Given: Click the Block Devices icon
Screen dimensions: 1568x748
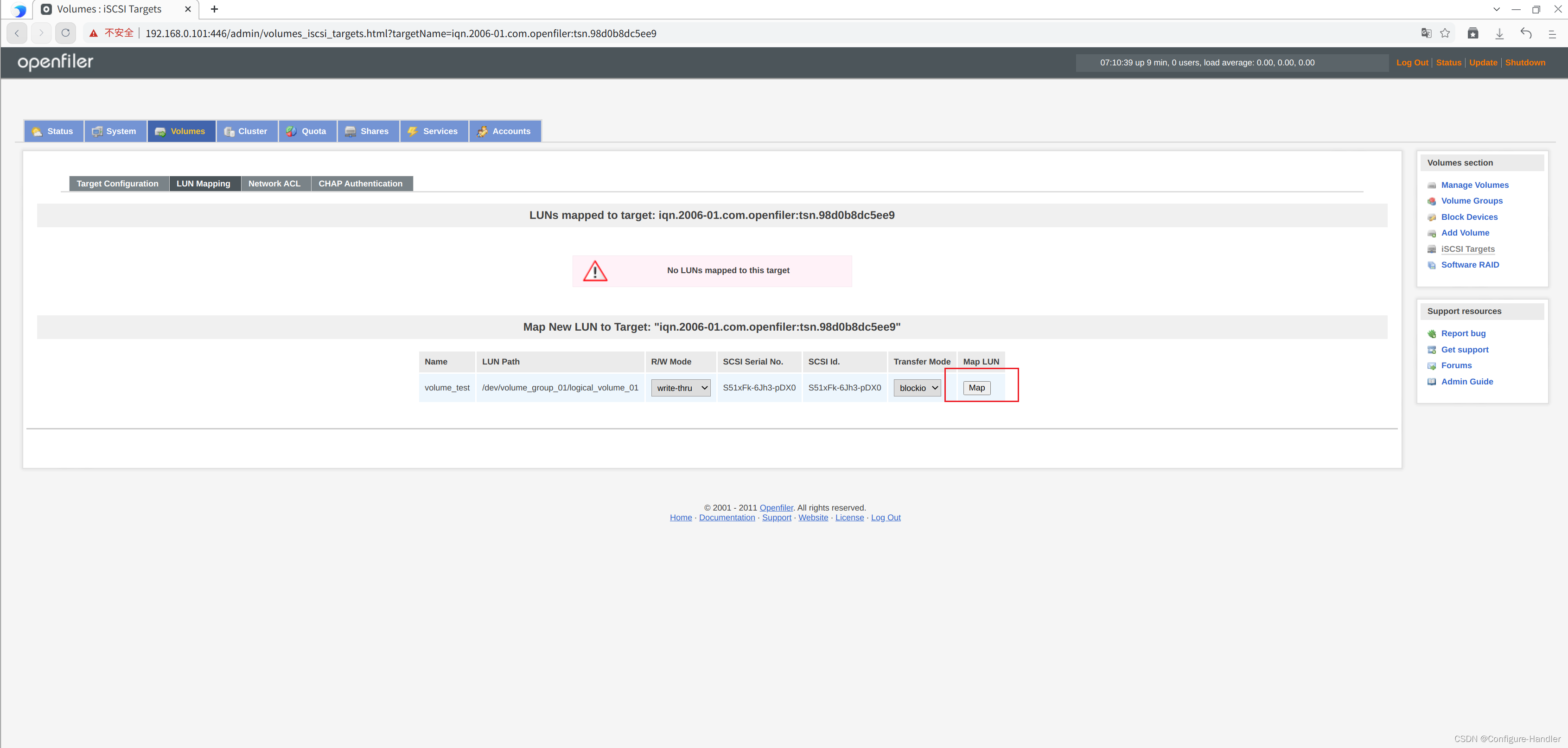Looking at the screenshot, I should click(1433, 217).
